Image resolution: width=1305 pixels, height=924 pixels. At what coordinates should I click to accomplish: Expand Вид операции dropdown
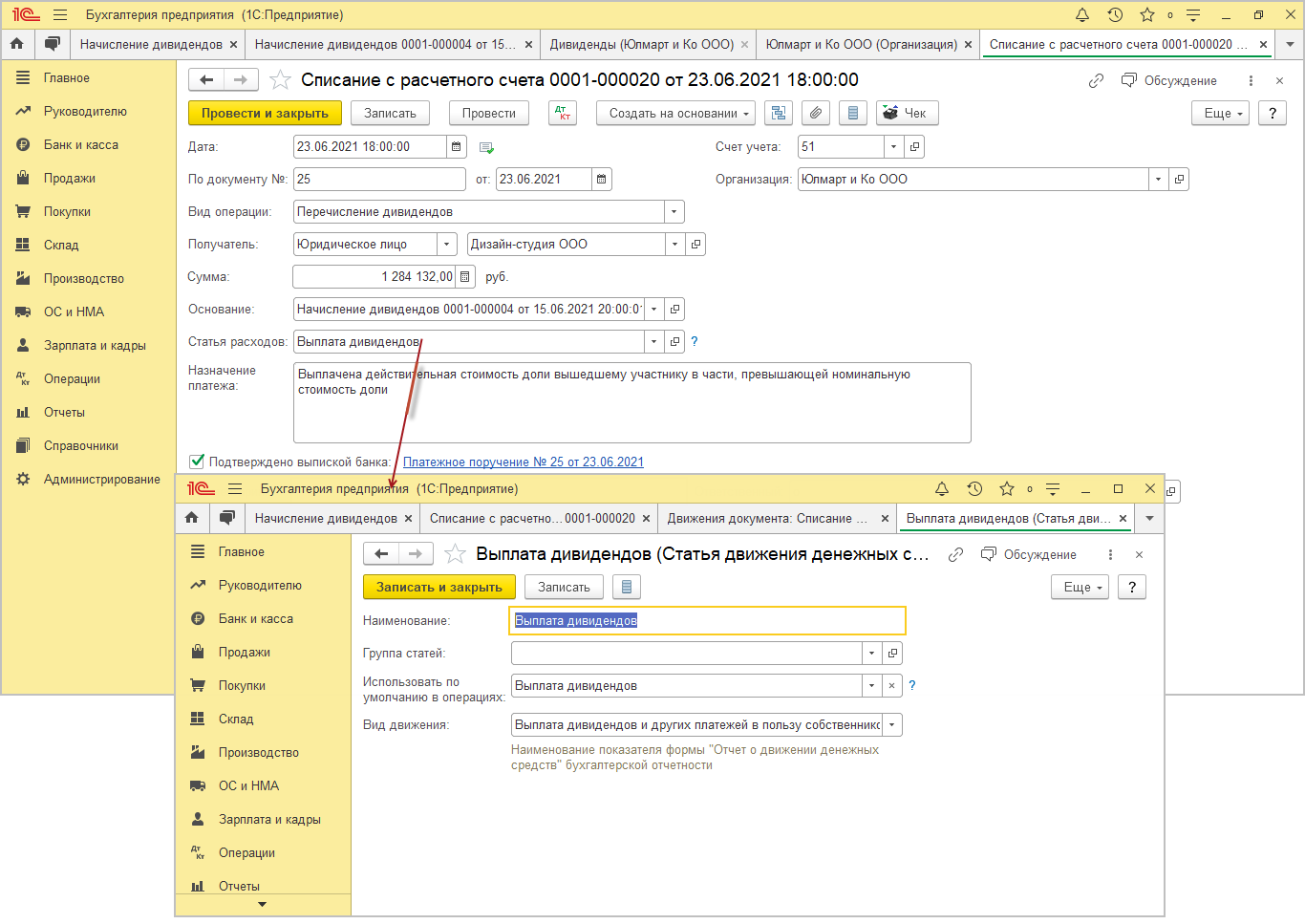[x=674, y=211]
